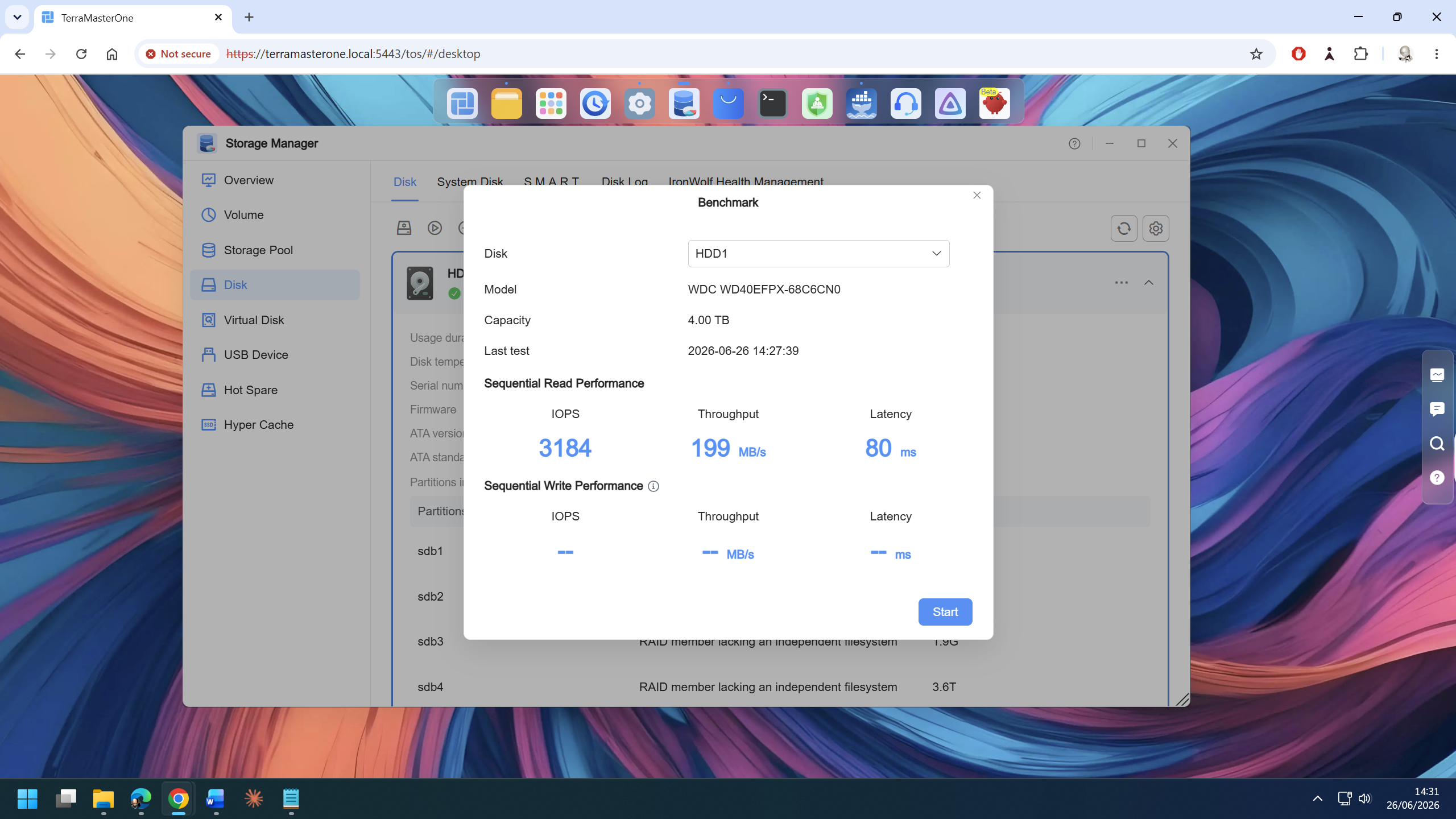Click the last test date 2026-06-26 14:27:39
The image size is (1456, 819).
pyautogui.click(x=743, y=351)
